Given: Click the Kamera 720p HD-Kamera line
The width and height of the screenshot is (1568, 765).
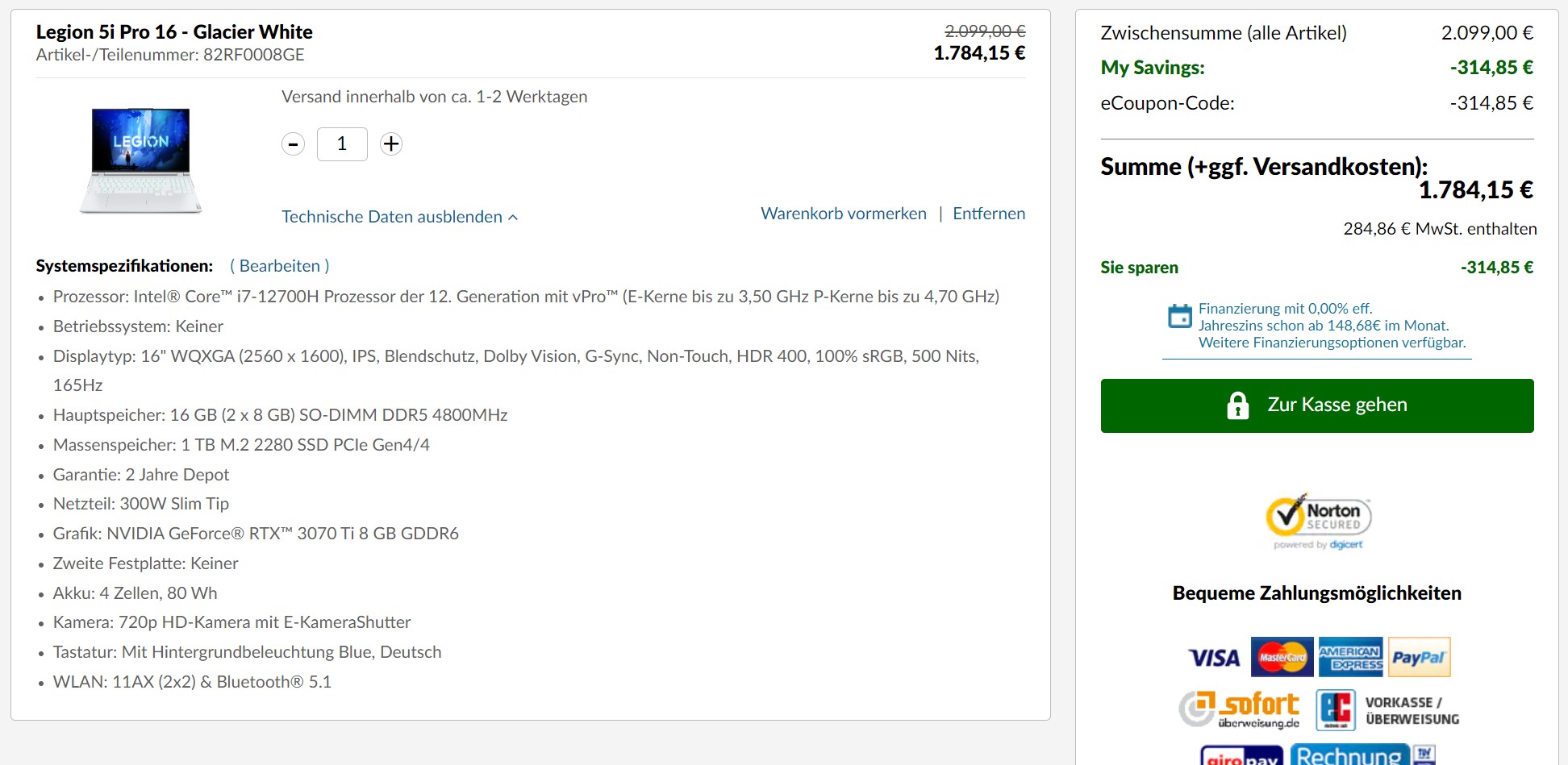Looking at the screenshot, I should tap(231, 622).
